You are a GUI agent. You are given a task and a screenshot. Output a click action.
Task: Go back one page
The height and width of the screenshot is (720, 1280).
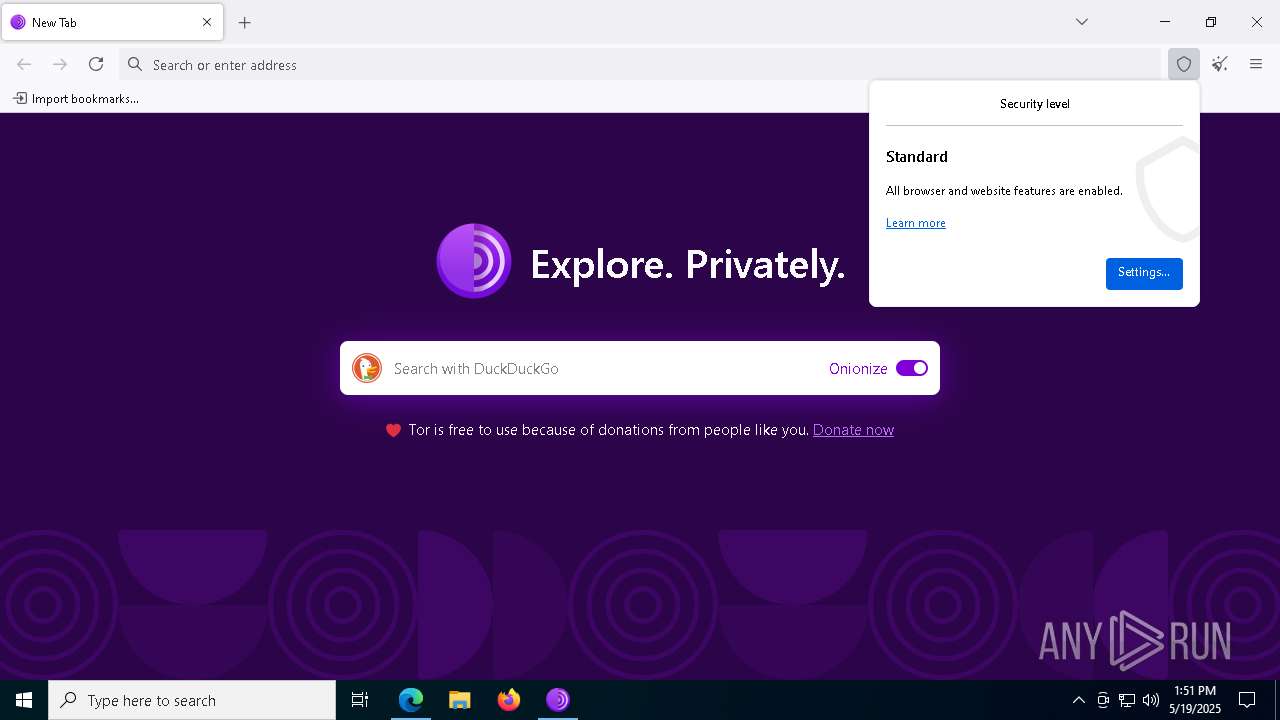24,64
